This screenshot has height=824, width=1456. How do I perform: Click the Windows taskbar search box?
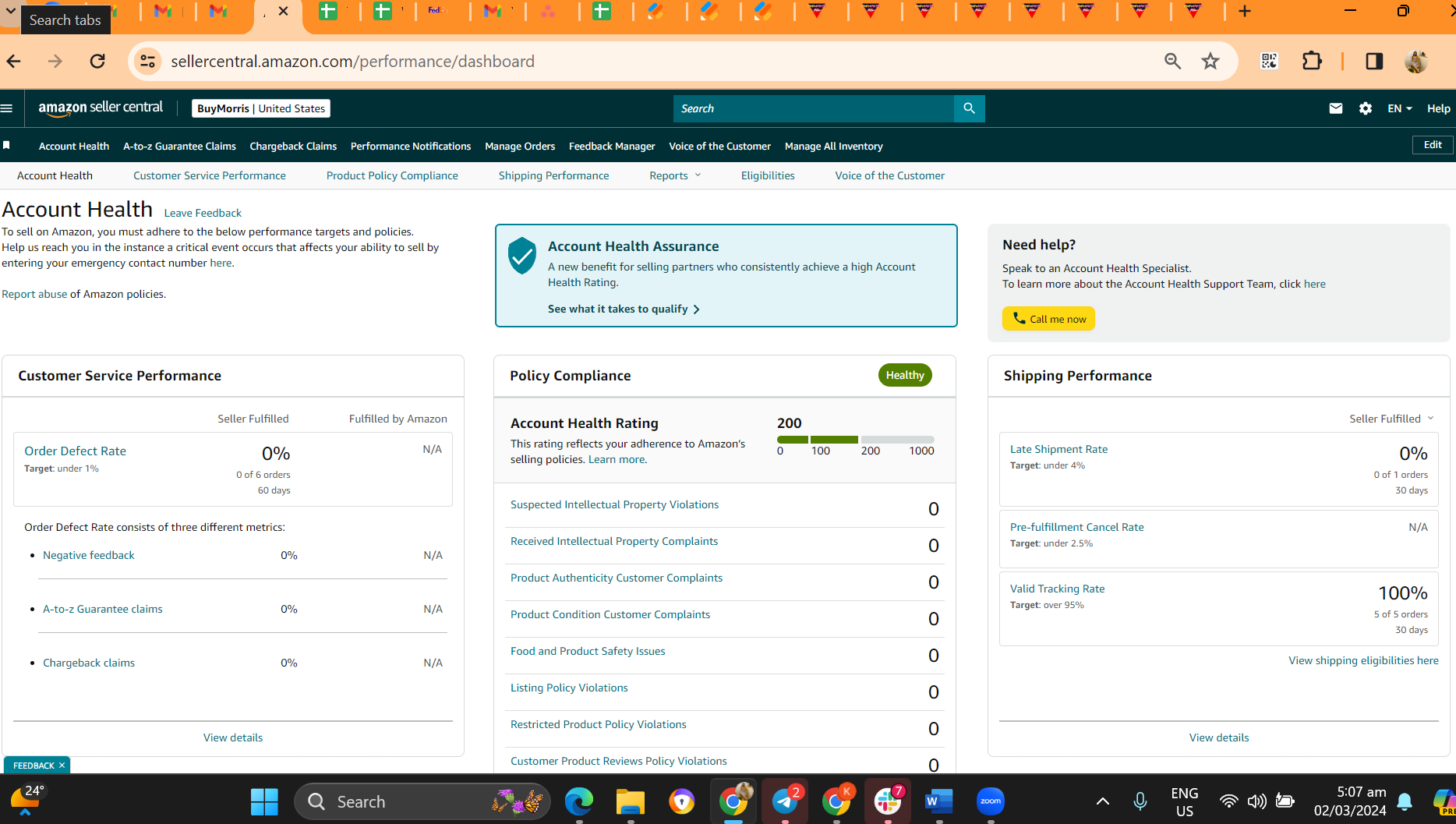[x=422, y=801]
